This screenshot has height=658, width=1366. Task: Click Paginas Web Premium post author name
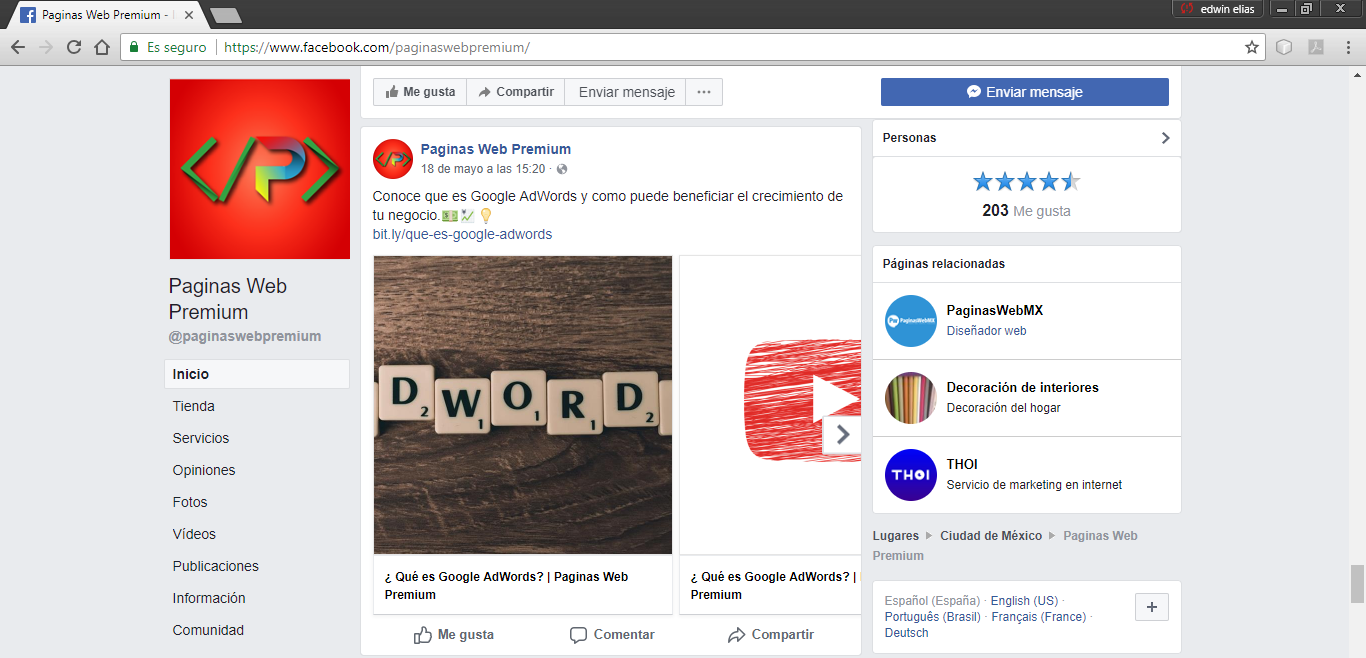(x=496, y=149)
